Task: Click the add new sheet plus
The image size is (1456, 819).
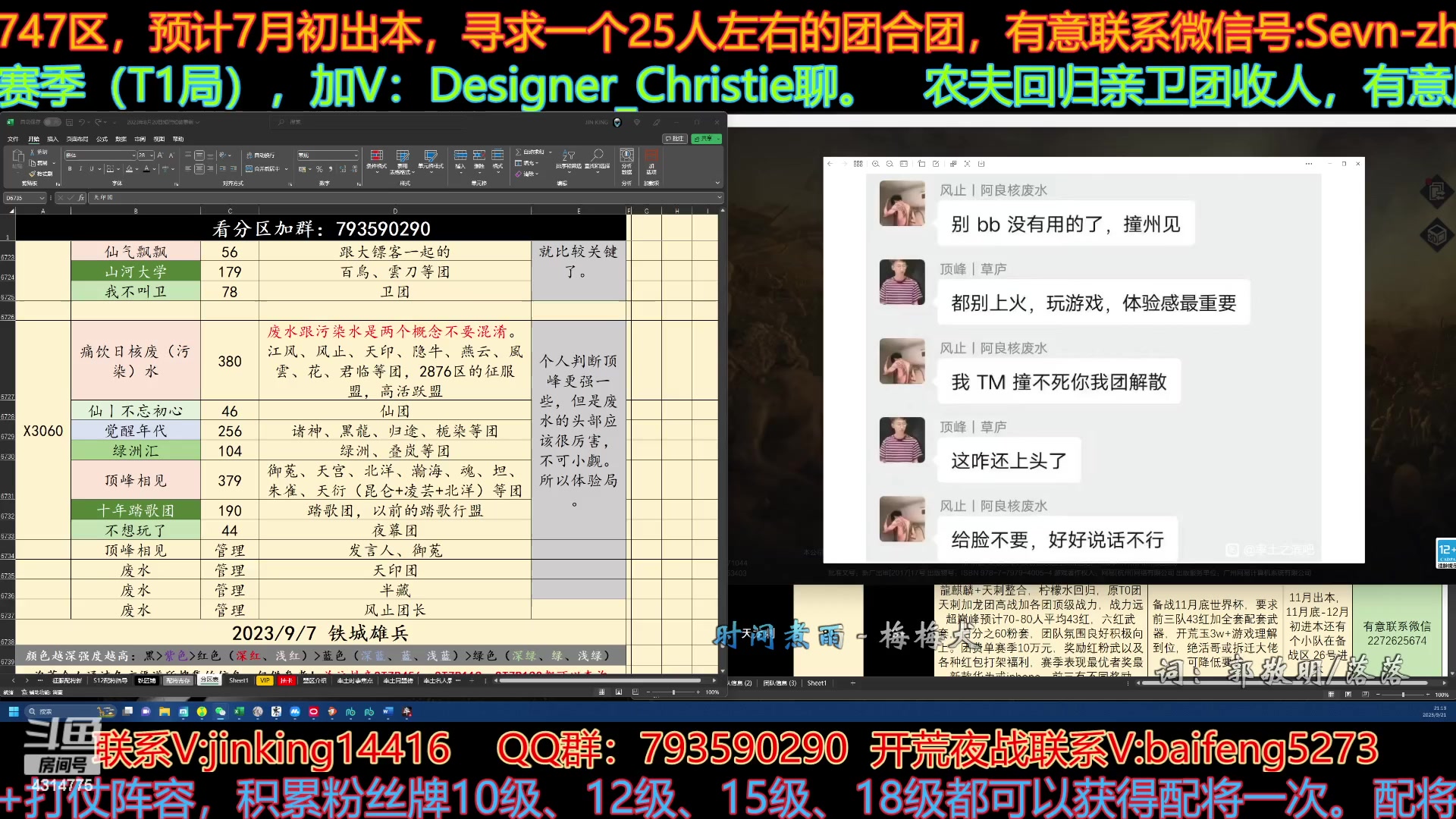Action: click(x=471, y=680)
